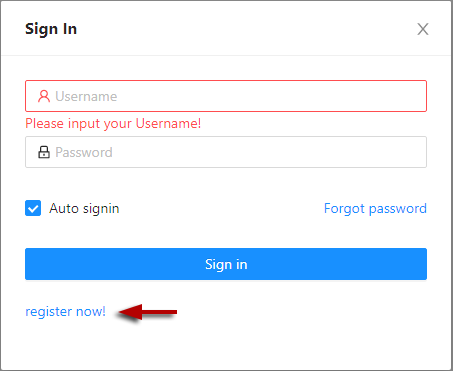Image resolution: width=453 pixels, height=371 pixels.
Task: Click the padlock icon in Password field
Action: click(44, 152)
